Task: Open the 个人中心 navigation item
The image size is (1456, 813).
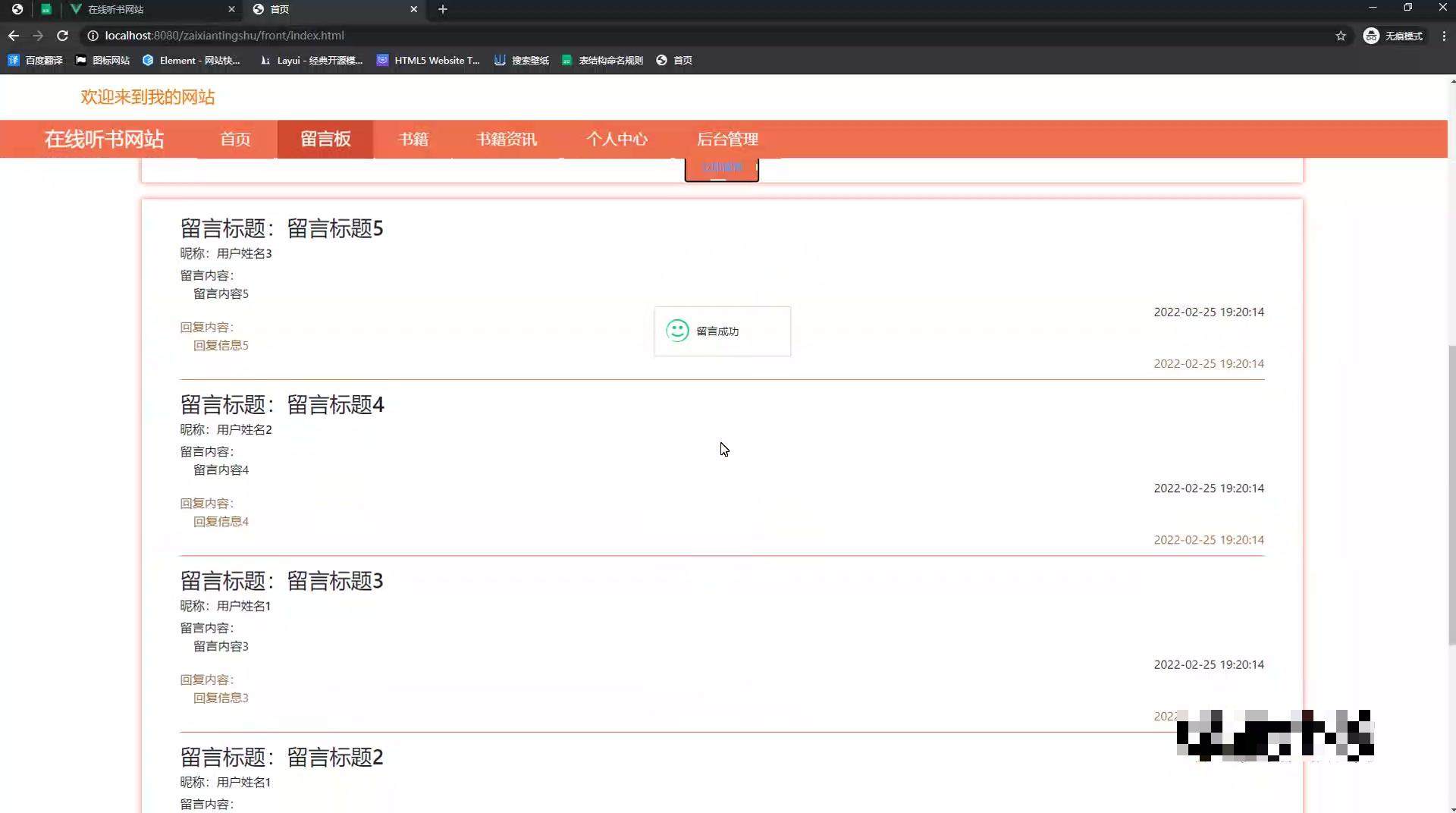Action: click(617, 139)
